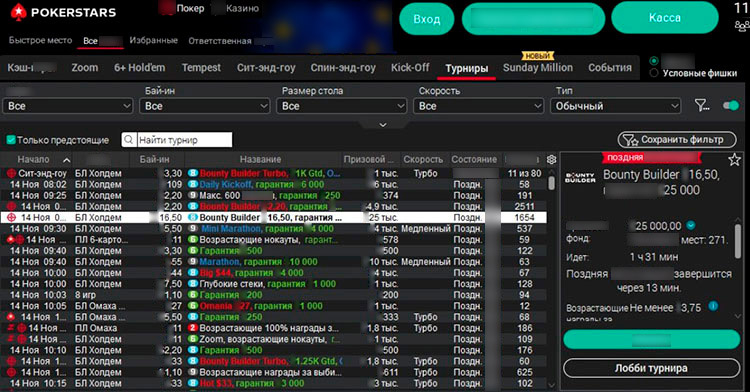Image resolution: width=750 pixels, height=392 pixels.
Task: Switch off the green filter toggle
Action: coord(731,106)
